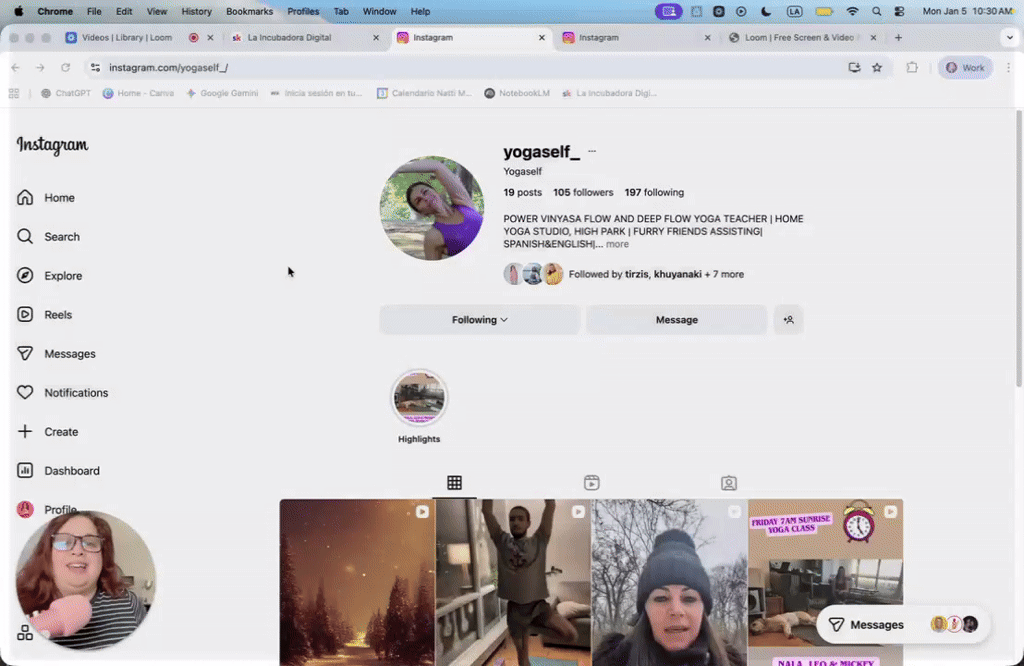Open the Following dropdown

479,319
